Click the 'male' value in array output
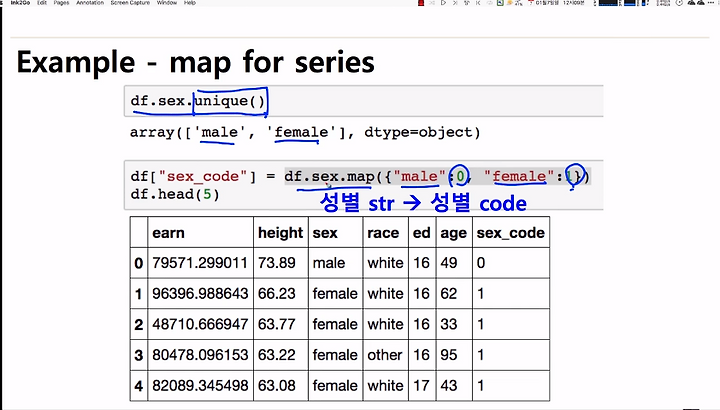The image size is (720, 410). [219, 132]
